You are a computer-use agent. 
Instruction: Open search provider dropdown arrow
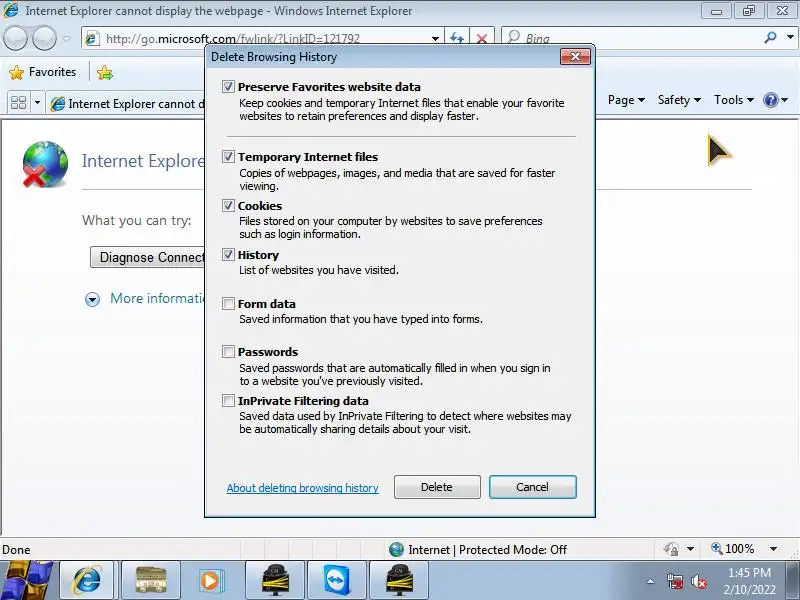(x=790, y=37)
